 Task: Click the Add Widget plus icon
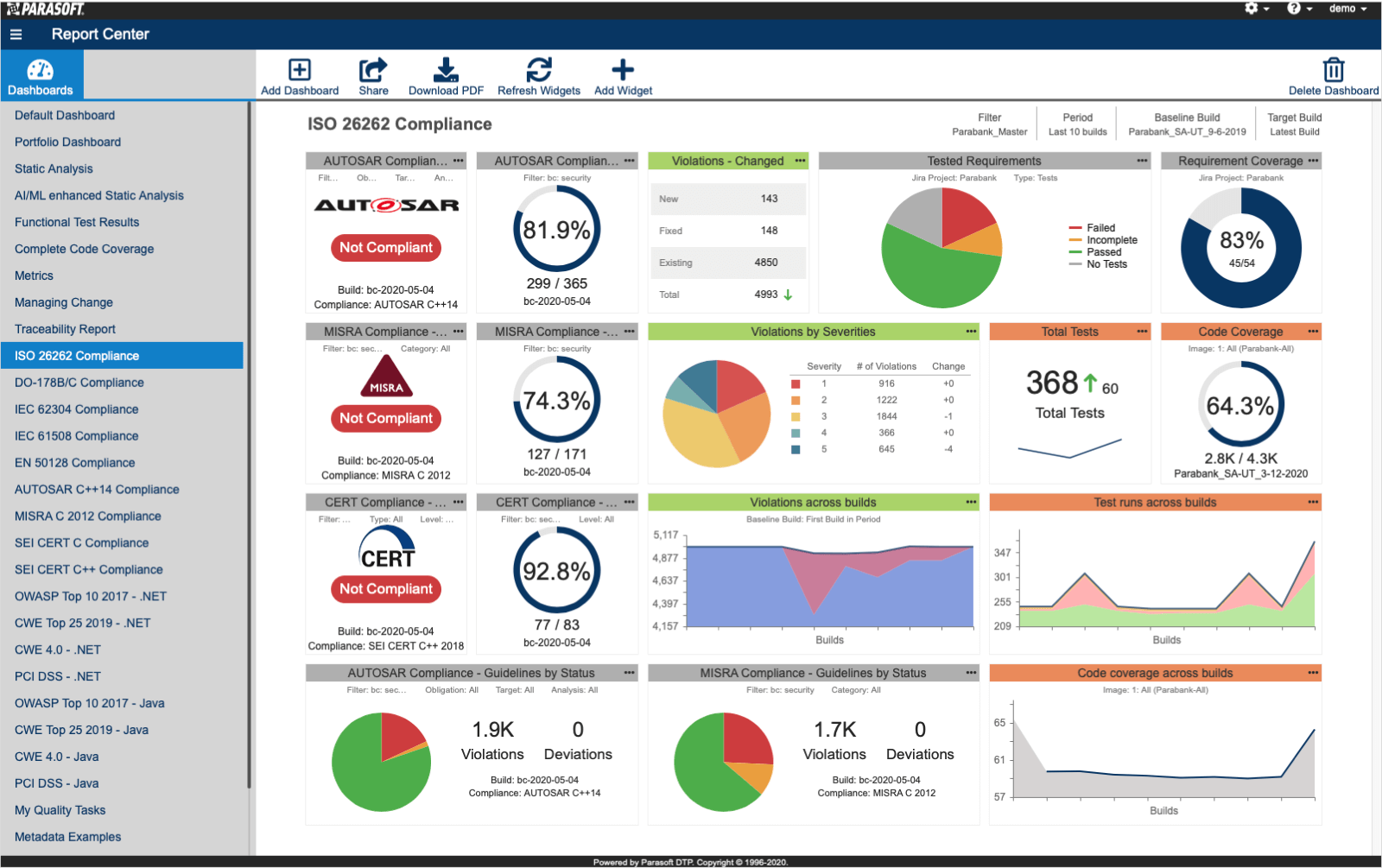622,69
